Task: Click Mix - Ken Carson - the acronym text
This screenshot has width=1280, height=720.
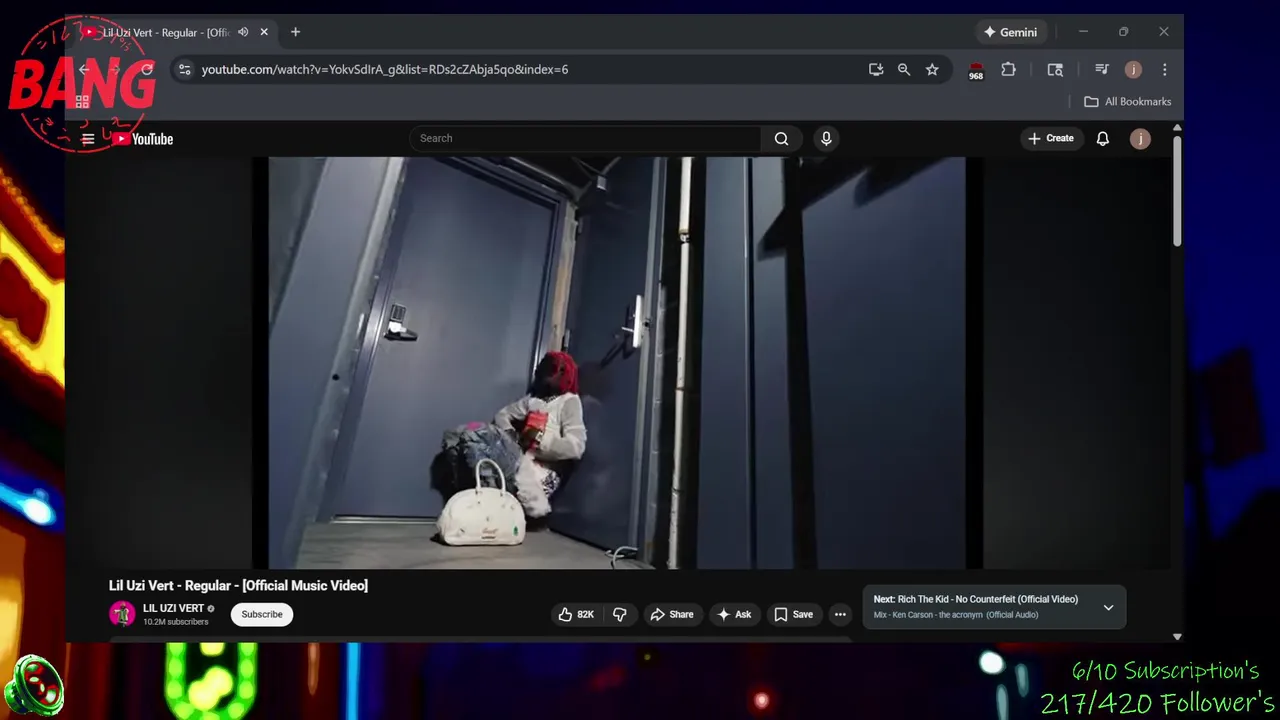Action: 956,615
